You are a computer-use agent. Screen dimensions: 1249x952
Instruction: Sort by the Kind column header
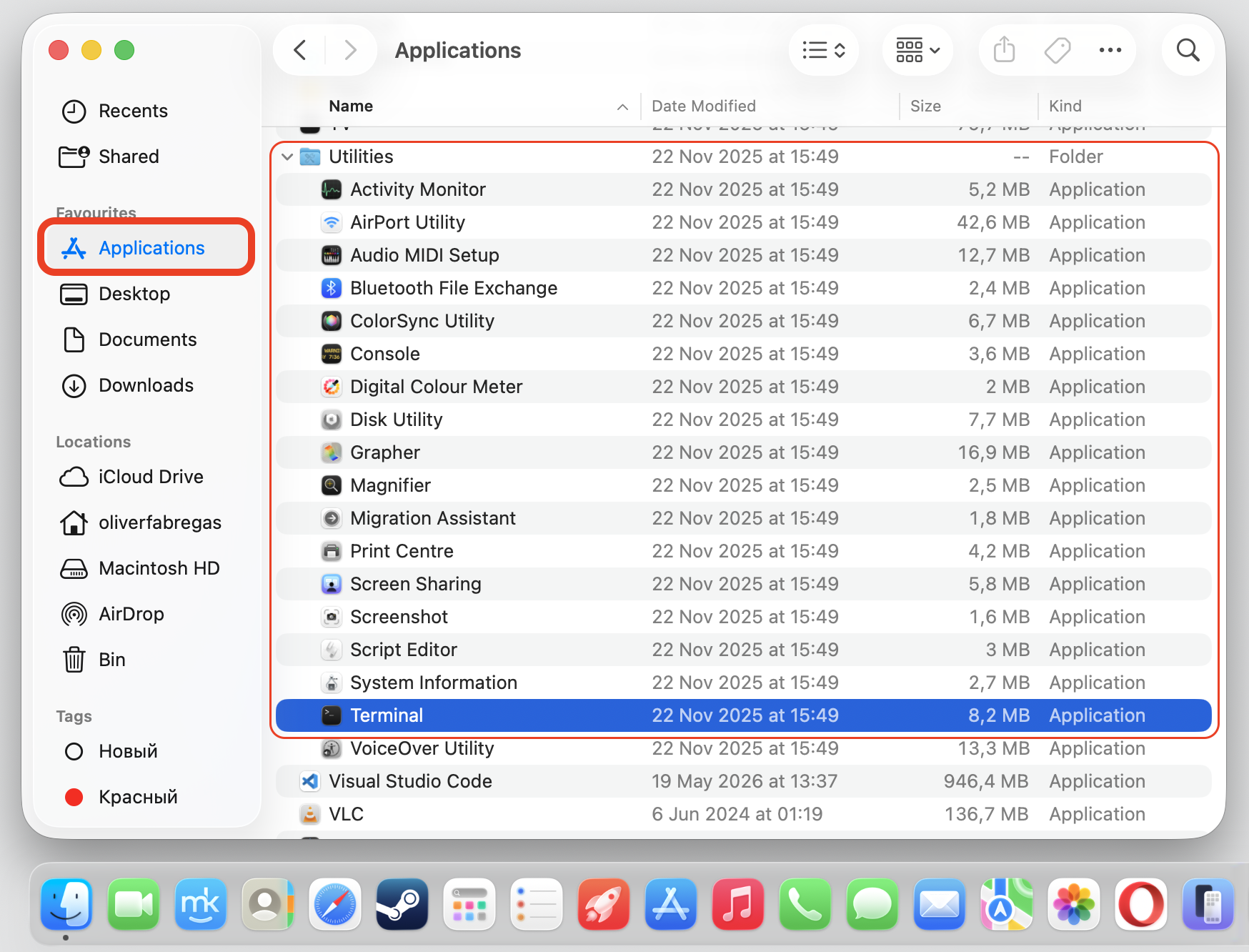coord(1065,106)
